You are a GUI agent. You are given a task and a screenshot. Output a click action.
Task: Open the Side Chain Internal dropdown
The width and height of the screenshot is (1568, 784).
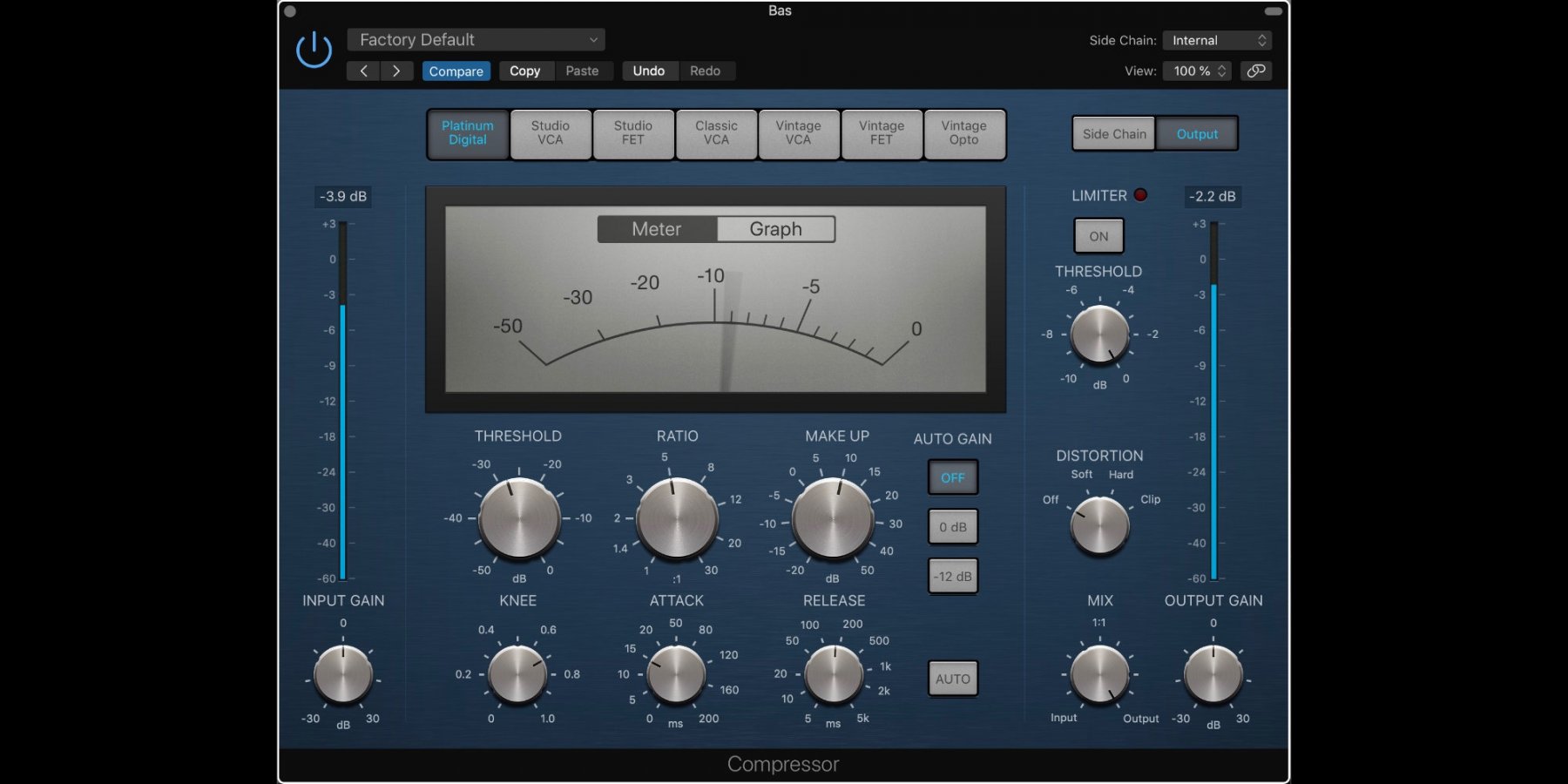click(1217, 41)
